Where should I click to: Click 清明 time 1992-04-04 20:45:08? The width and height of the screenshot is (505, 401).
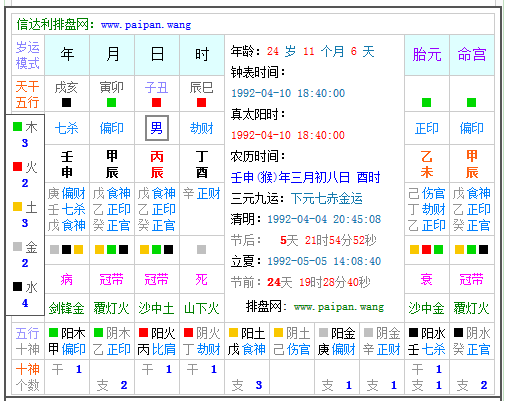[x=324, y=219]
